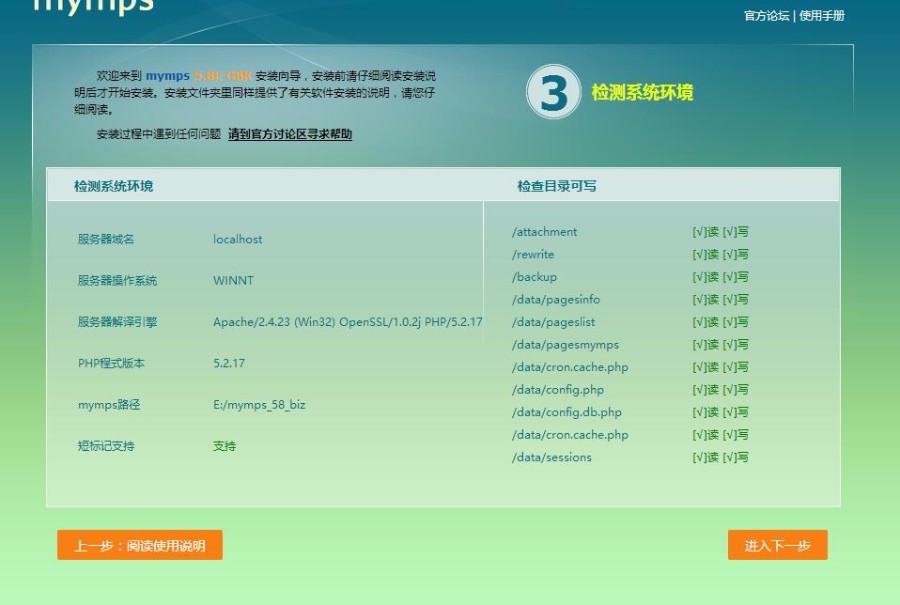900x605 pixels.
Task: Click the localhost server domain value
Action: pyautogui.click(x=237, y=239)
